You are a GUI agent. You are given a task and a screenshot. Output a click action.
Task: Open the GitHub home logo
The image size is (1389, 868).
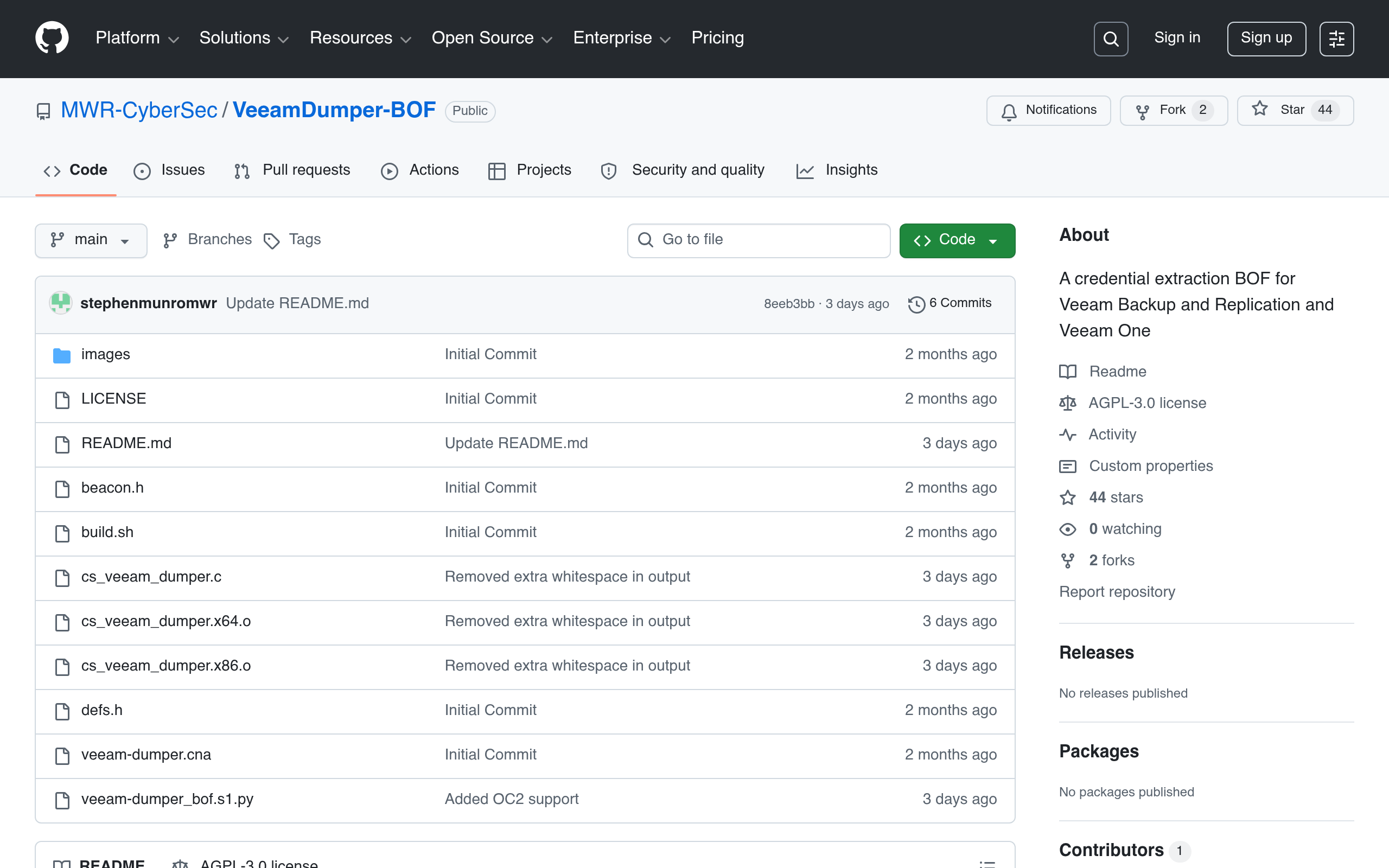pyautogui.click(x=52, y=38)
